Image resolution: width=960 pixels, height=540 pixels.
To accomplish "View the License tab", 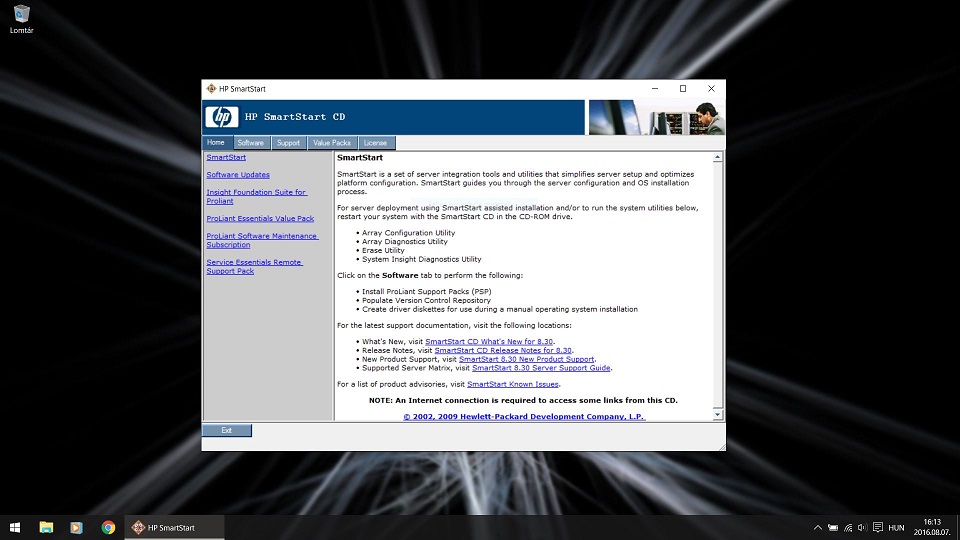I will point(375,143).
